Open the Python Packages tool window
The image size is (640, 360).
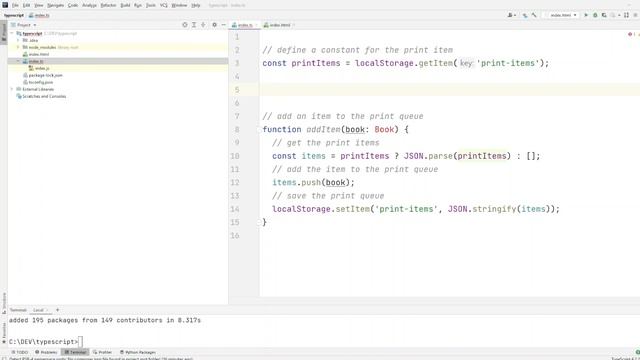click(138, 352)
